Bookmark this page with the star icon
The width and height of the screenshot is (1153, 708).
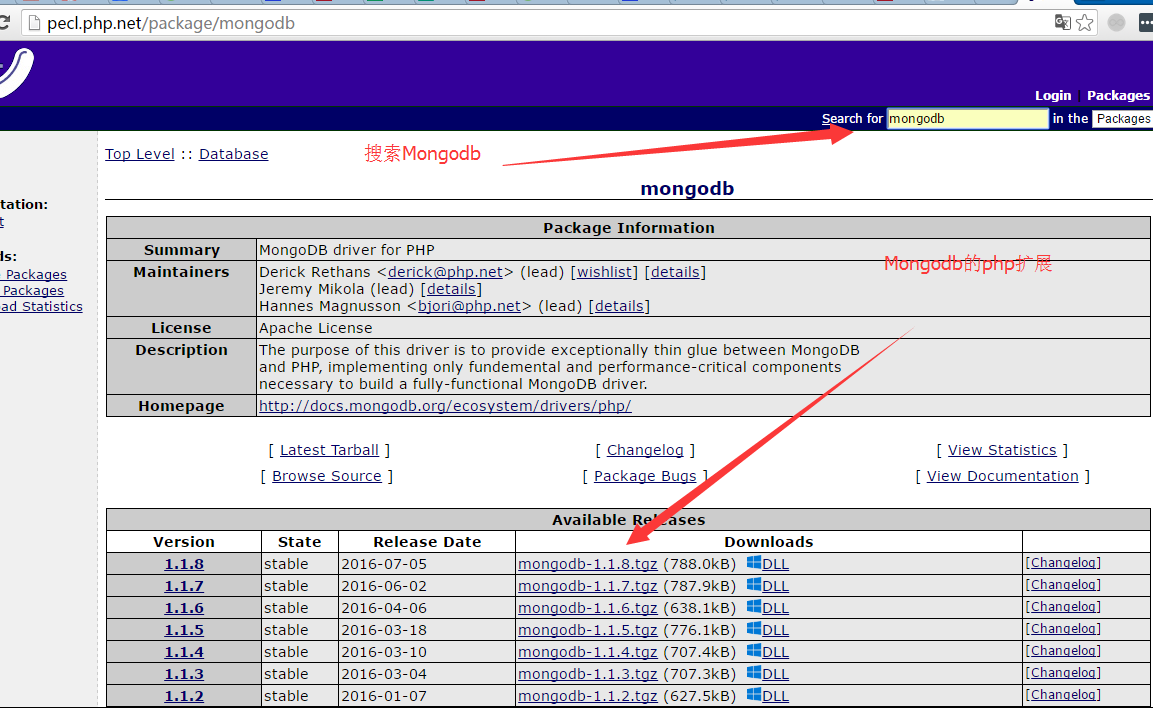[1085, 23]
